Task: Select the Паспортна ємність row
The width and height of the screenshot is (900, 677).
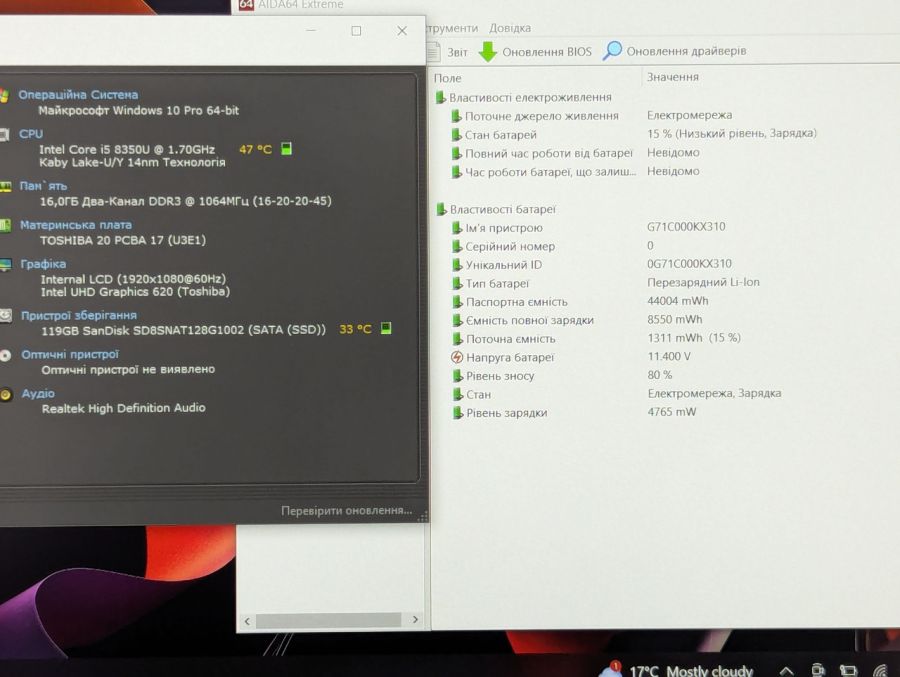Action: (510, 301)
